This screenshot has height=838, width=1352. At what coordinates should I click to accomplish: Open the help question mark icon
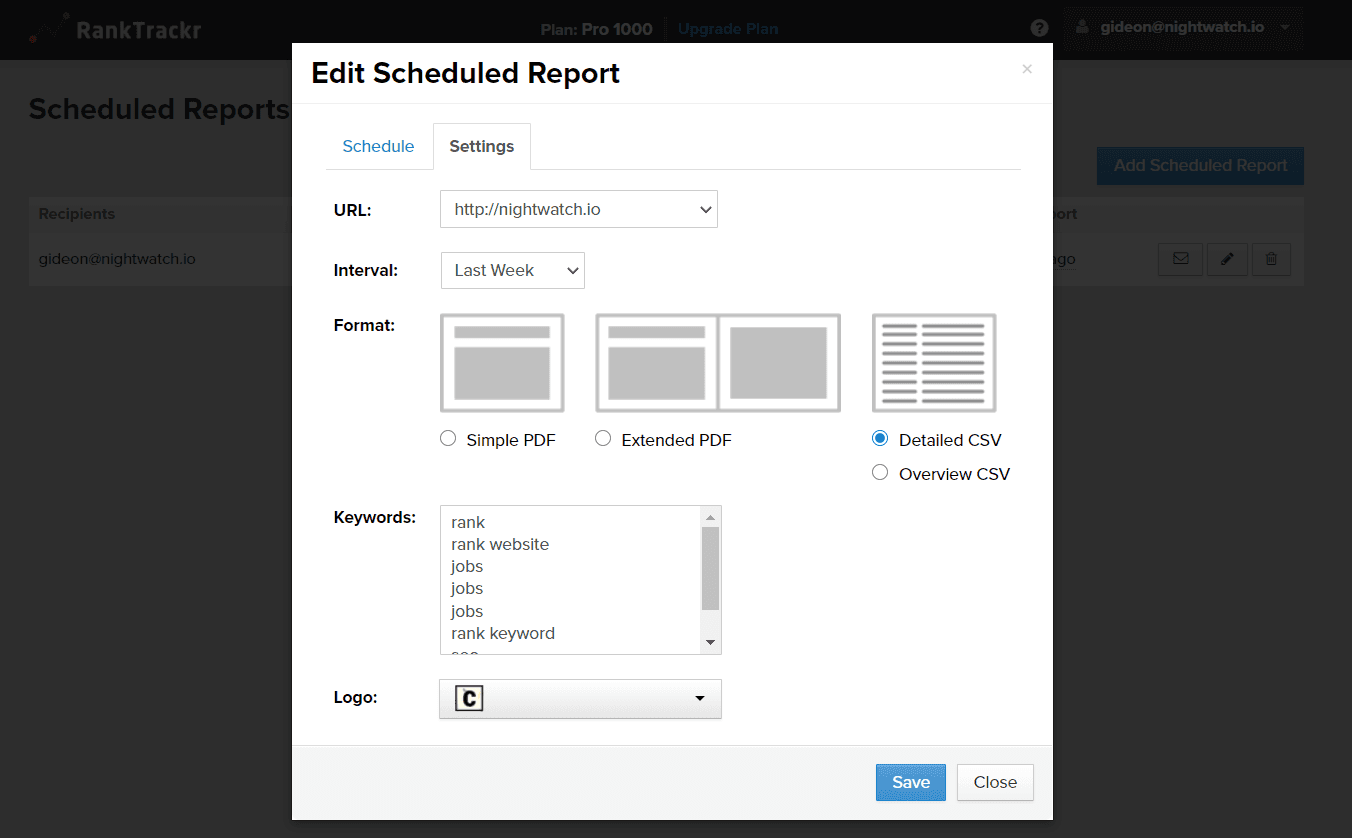[1039, 28]
